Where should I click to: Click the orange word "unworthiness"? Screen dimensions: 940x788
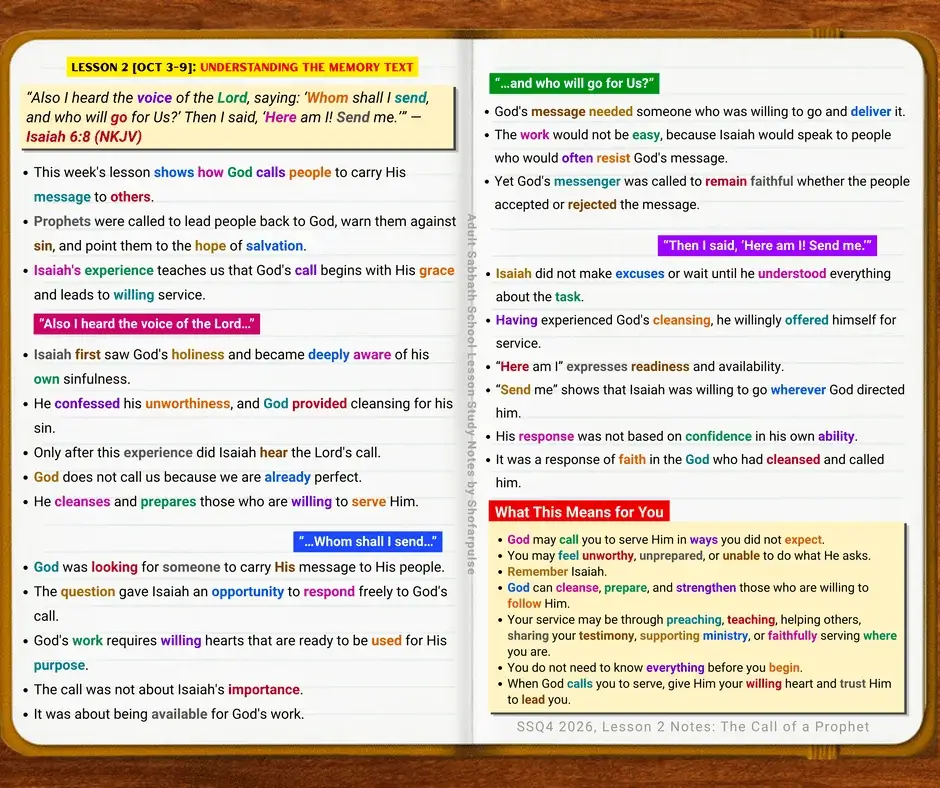188,404
